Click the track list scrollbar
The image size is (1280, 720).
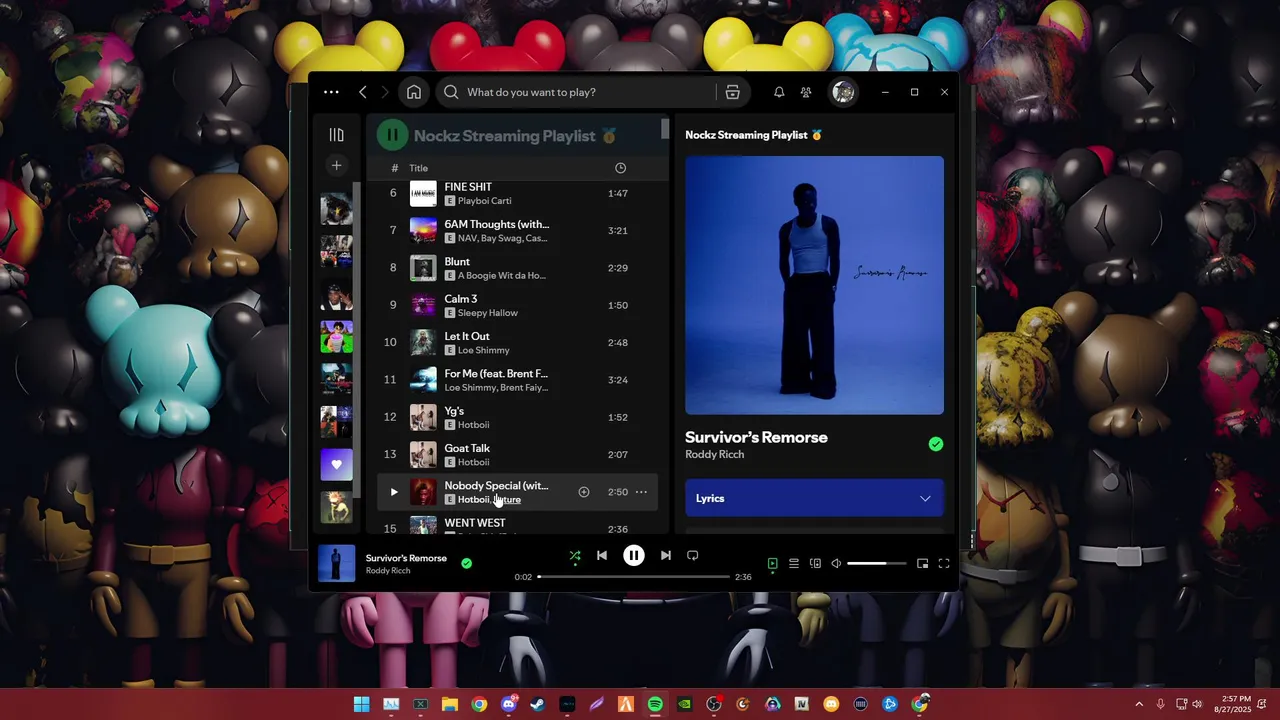[664, 129]
